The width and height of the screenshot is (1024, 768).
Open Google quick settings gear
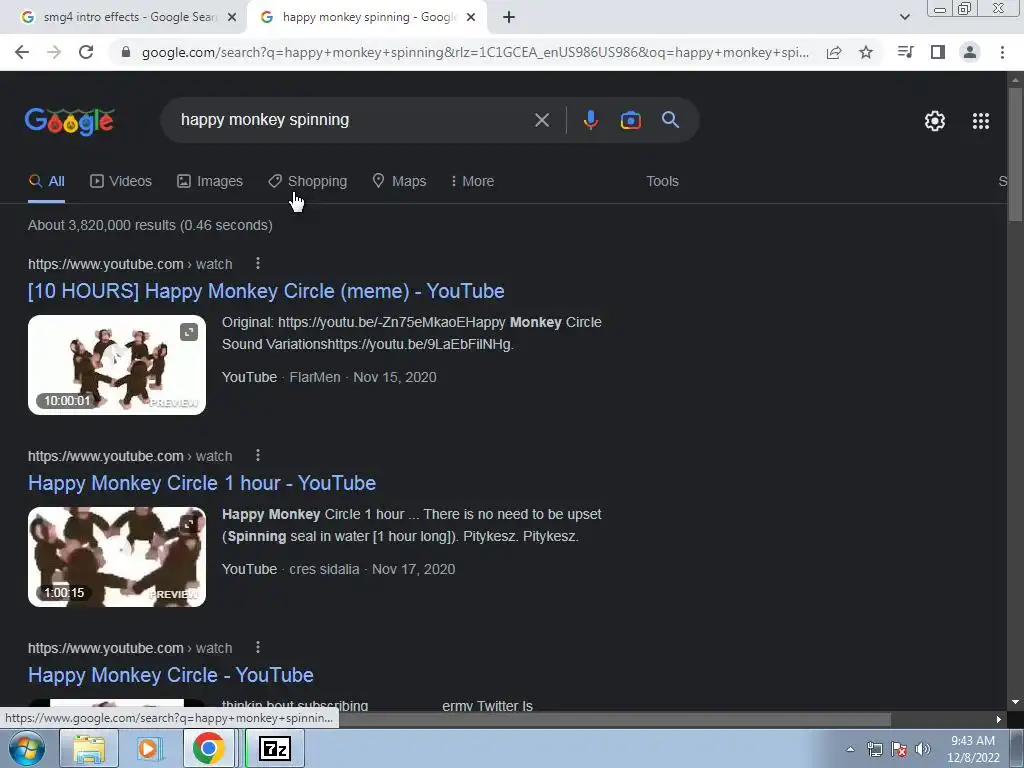[935, 121]
